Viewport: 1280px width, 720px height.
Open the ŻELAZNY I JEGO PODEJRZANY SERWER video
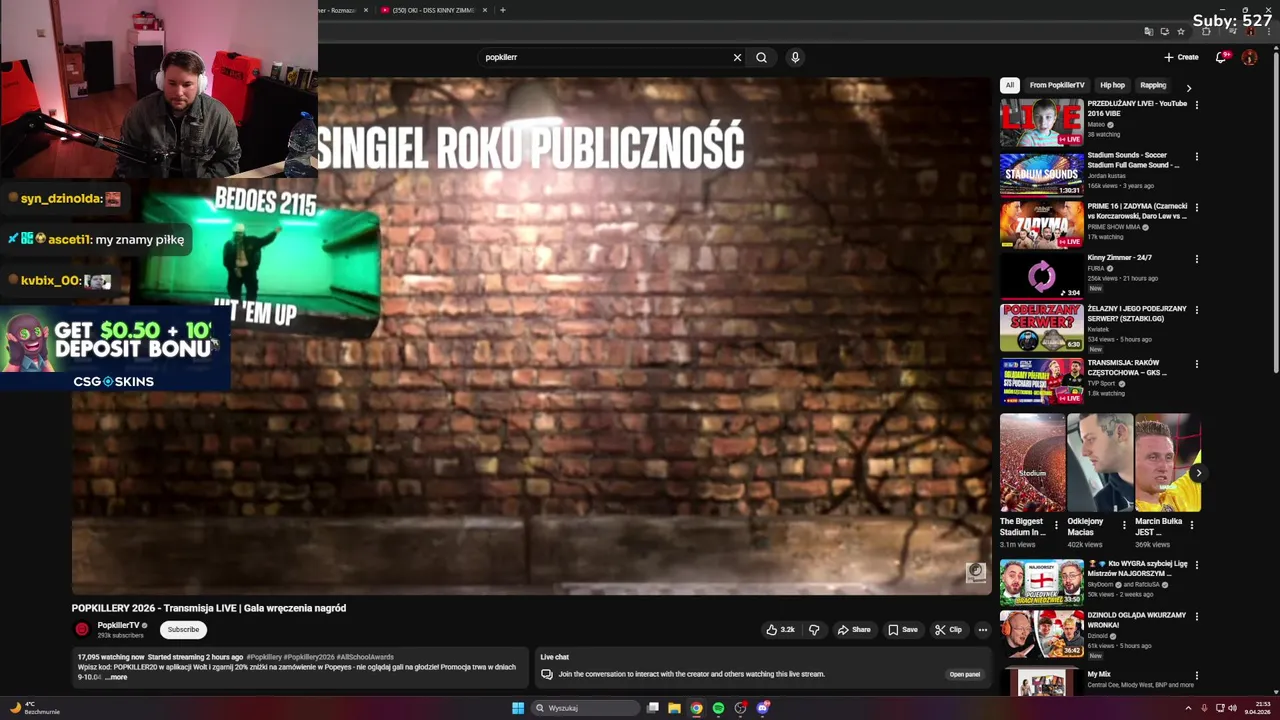tap(1042, 327)
